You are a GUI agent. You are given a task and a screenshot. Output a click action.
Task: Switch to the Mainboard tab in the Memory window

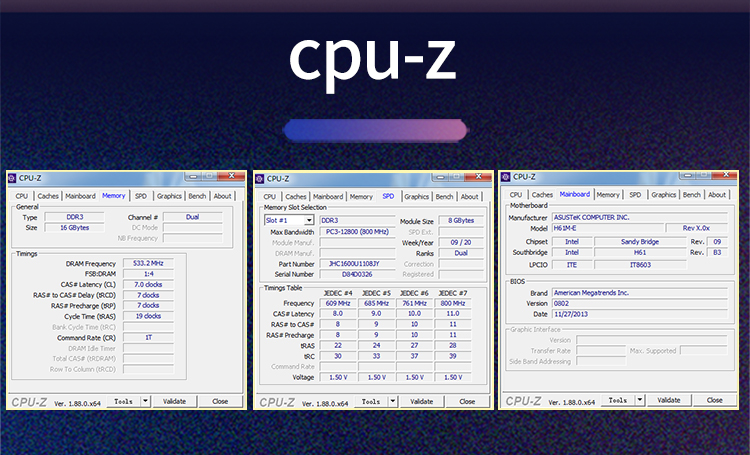coord(80,196)
